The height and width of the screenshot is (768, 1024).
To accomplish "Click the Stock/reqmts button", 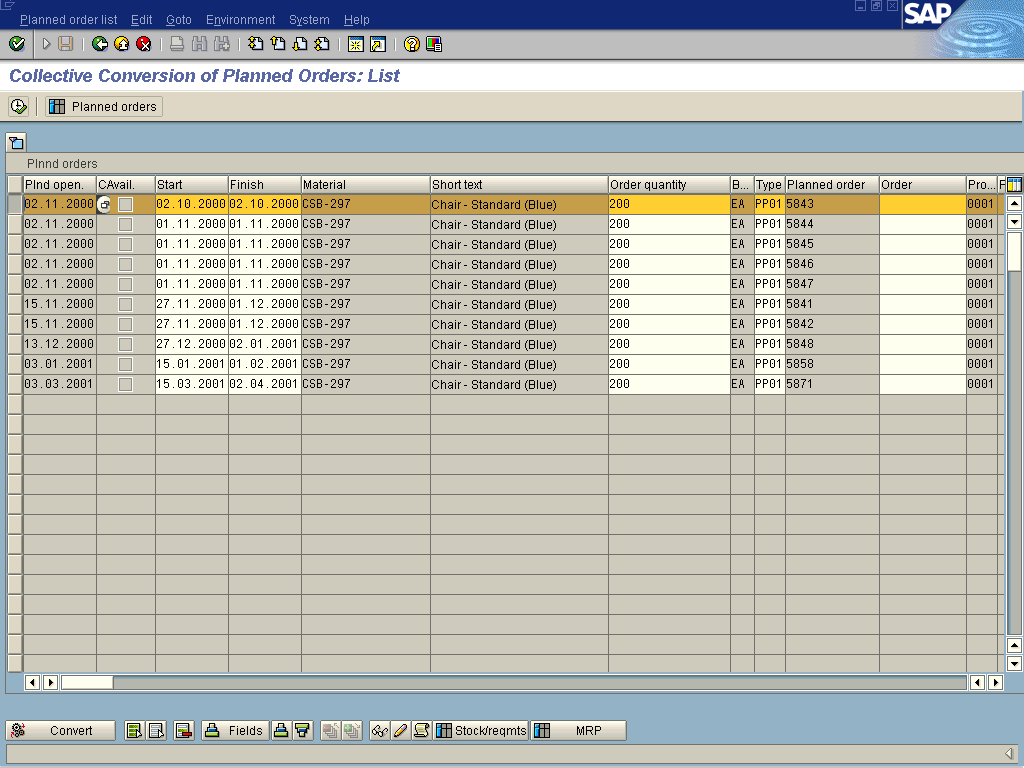I will tap(481, 730).
